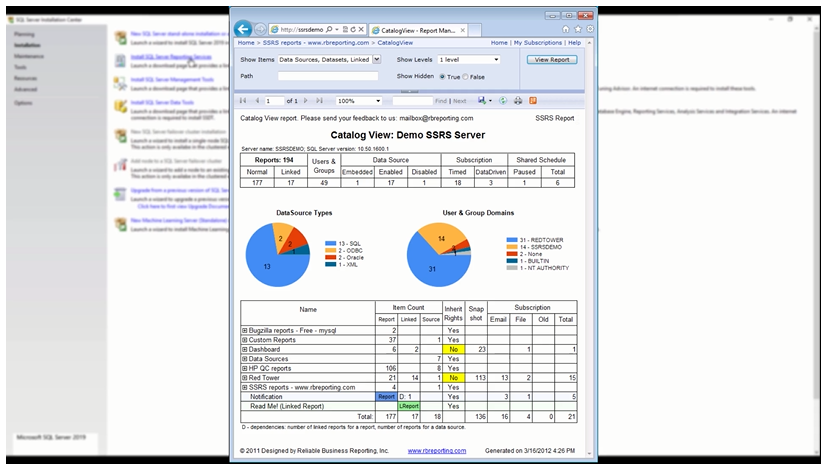The width and height of the screenshot is (826, 469).
Task: Click inside the Path text field
Action: (328, 76)
